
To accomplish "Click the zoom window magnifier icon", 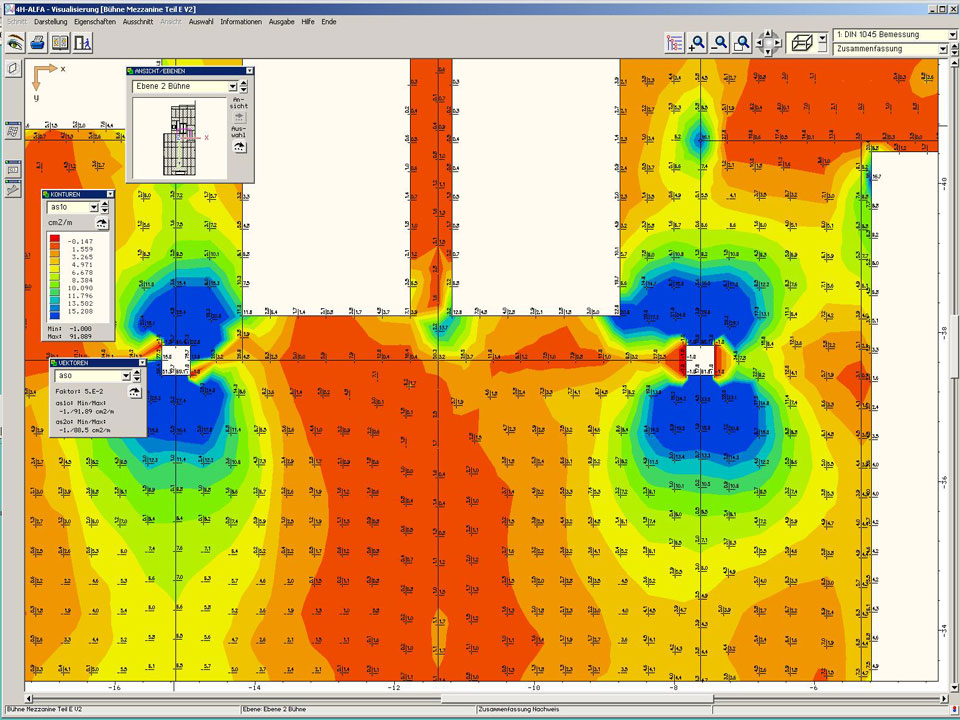I will (742, 43).
